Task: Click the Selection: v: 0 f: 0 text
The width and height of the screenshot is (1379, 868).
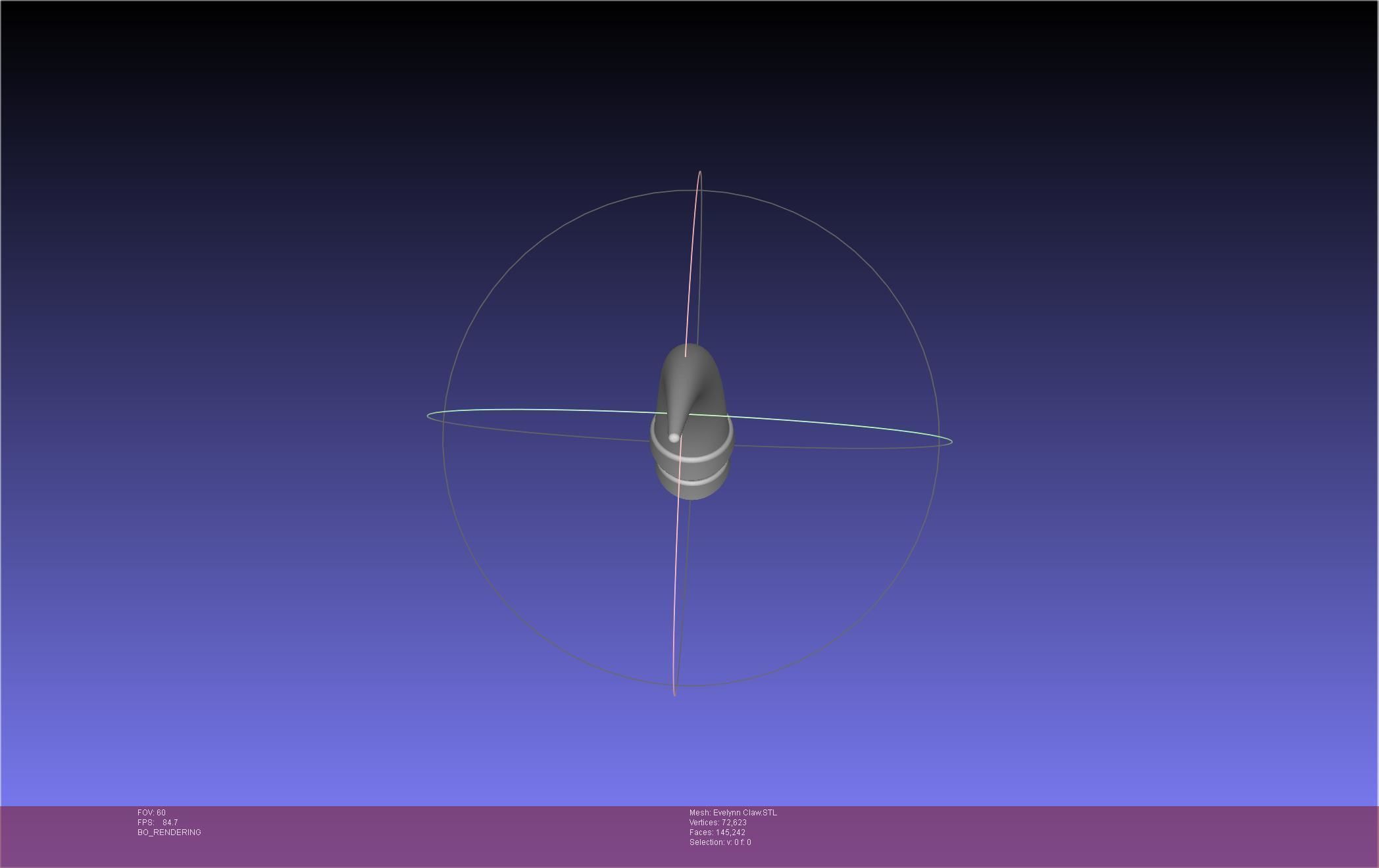Action: pyautogui.click(x=720, y=842)
